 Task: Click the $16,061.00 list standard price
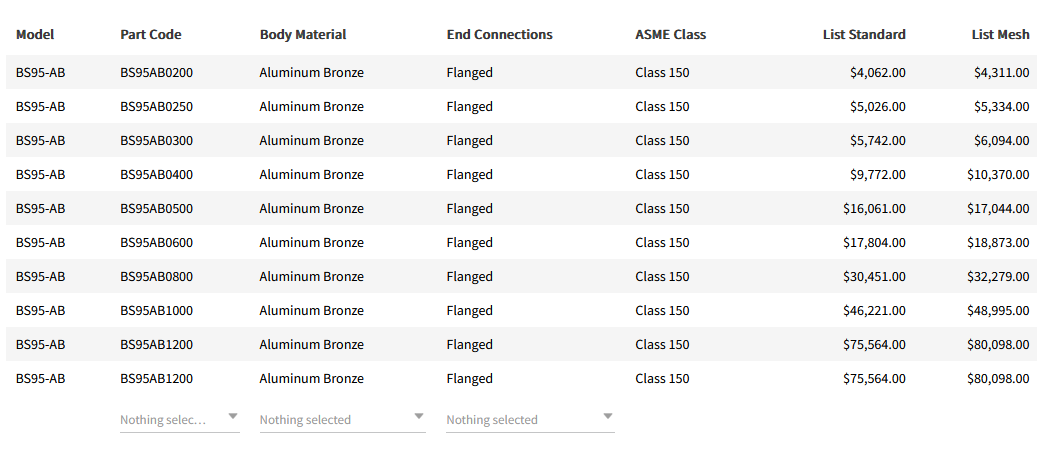pyautogui.click(x=874, y=208)
